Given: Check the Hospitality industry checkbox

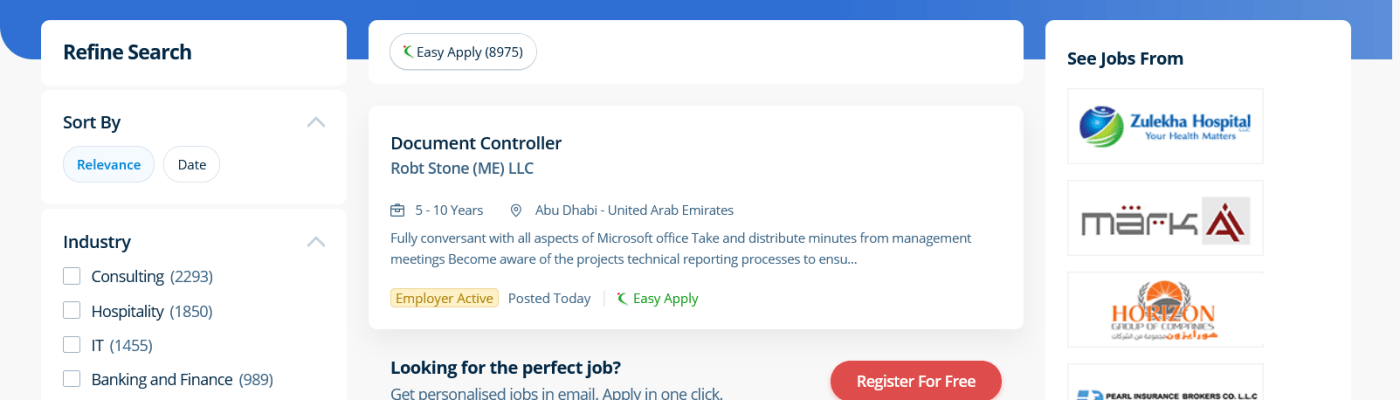Looking at the screenshot, I should pos(72,311).
